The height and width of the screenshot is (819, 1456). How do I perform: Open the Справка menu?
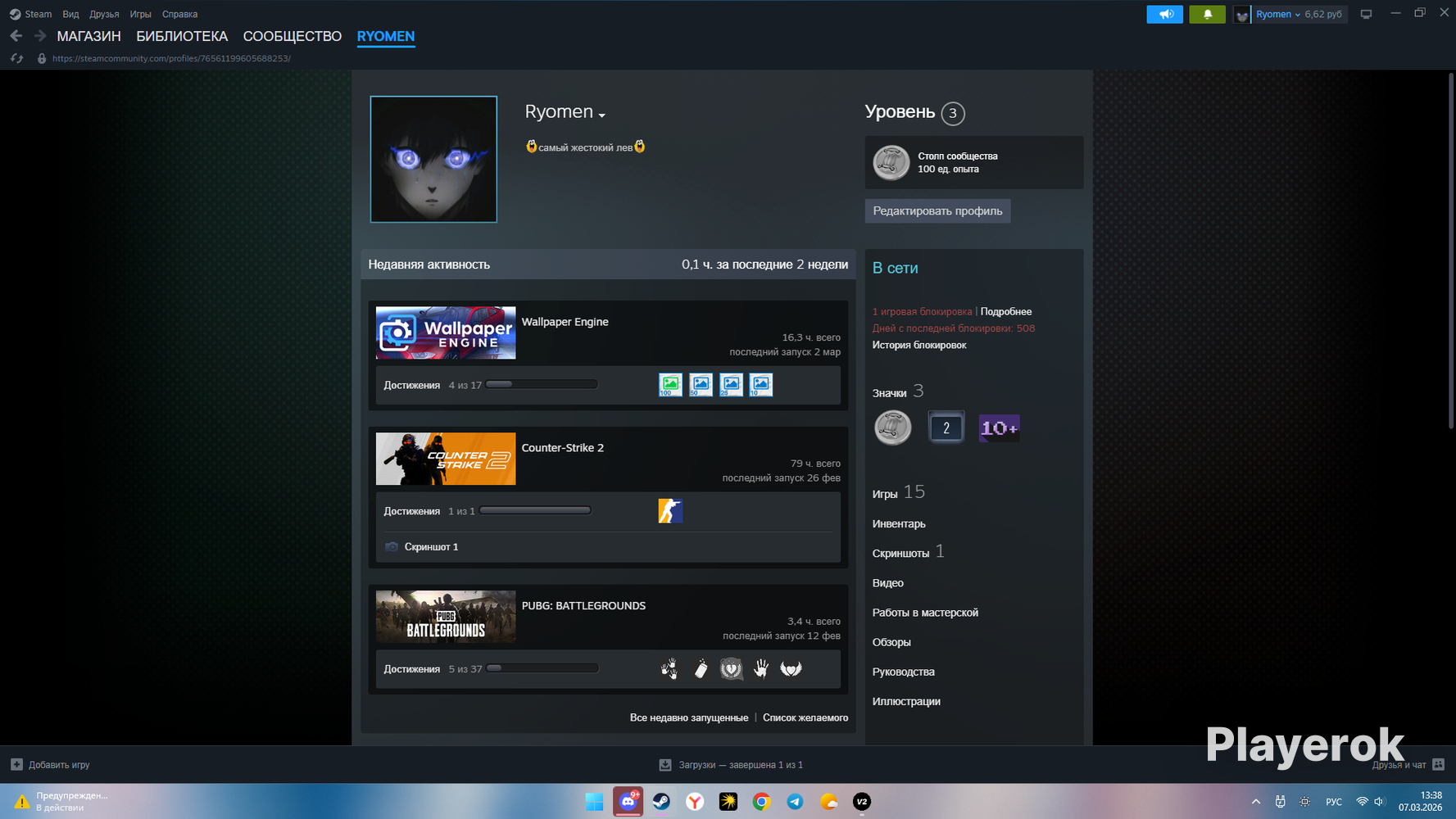pyautogui.click(x=179, y=14)
